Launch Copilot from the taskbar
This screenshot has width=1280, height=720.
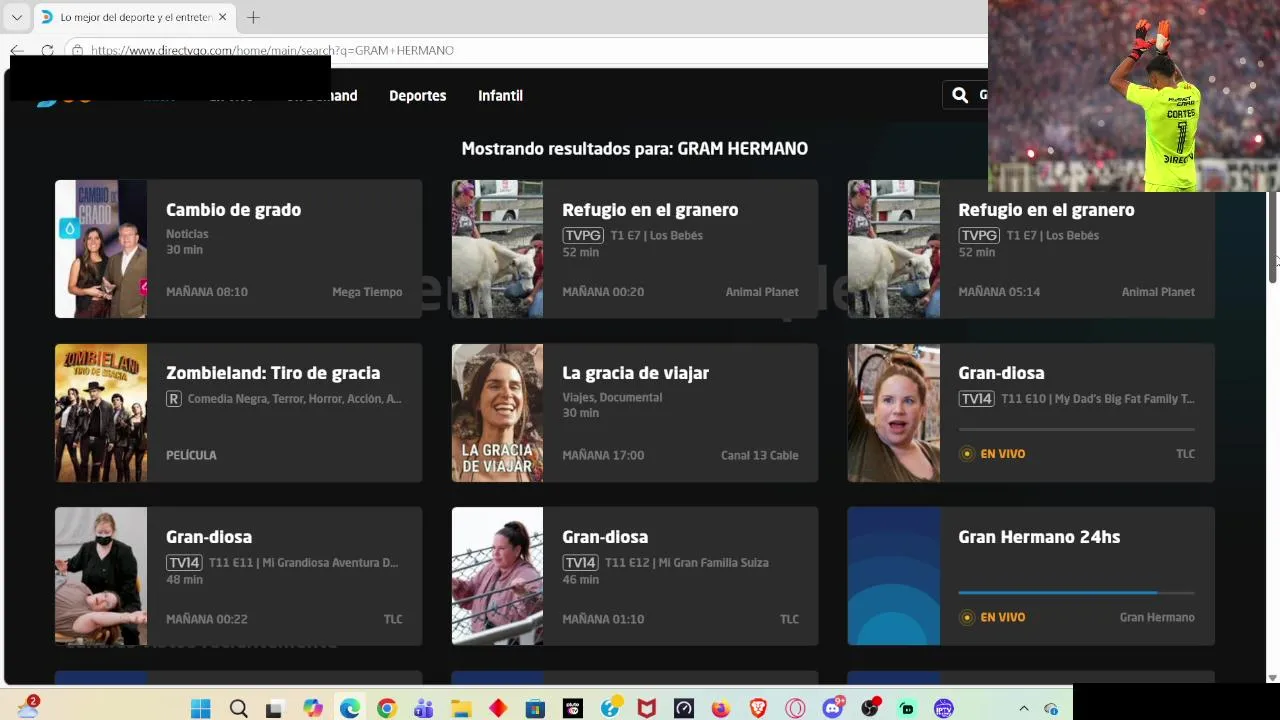point(313,708)
